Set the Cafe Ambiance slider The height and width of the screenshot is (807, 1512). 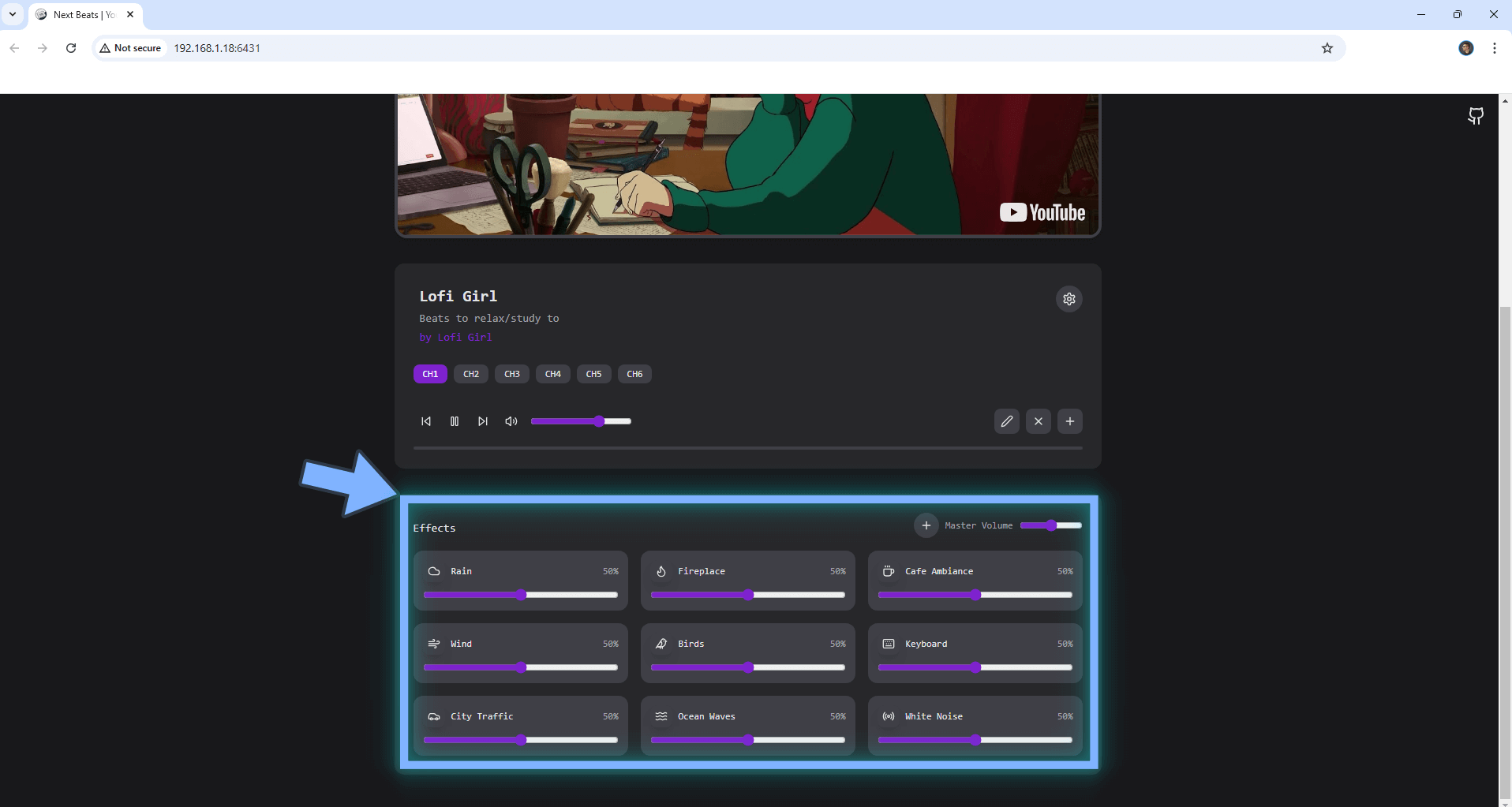tap(975, 595)
